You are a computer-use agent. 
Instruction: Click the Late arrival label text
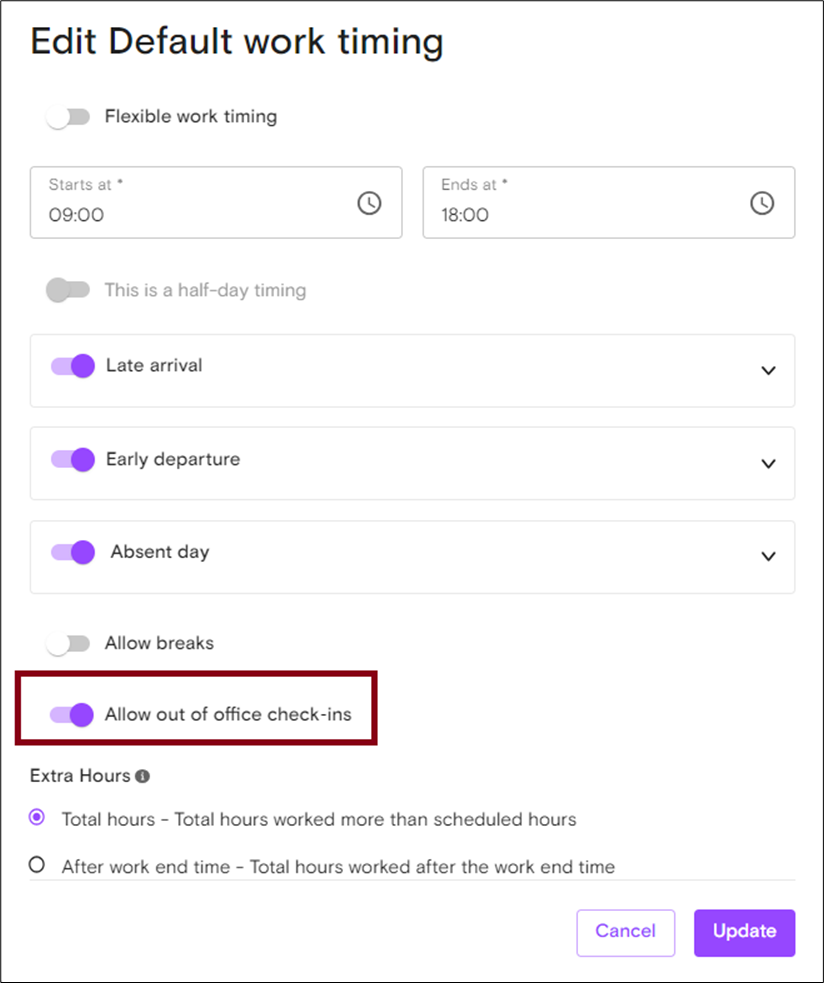point(154,365)
